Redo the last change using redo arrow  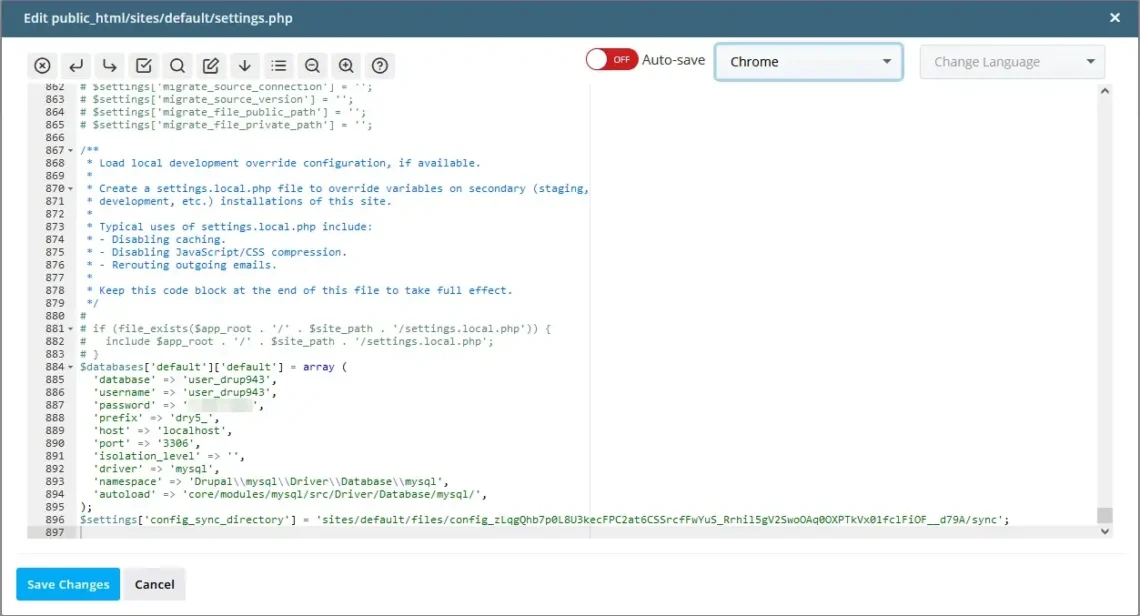coord(110,65)
